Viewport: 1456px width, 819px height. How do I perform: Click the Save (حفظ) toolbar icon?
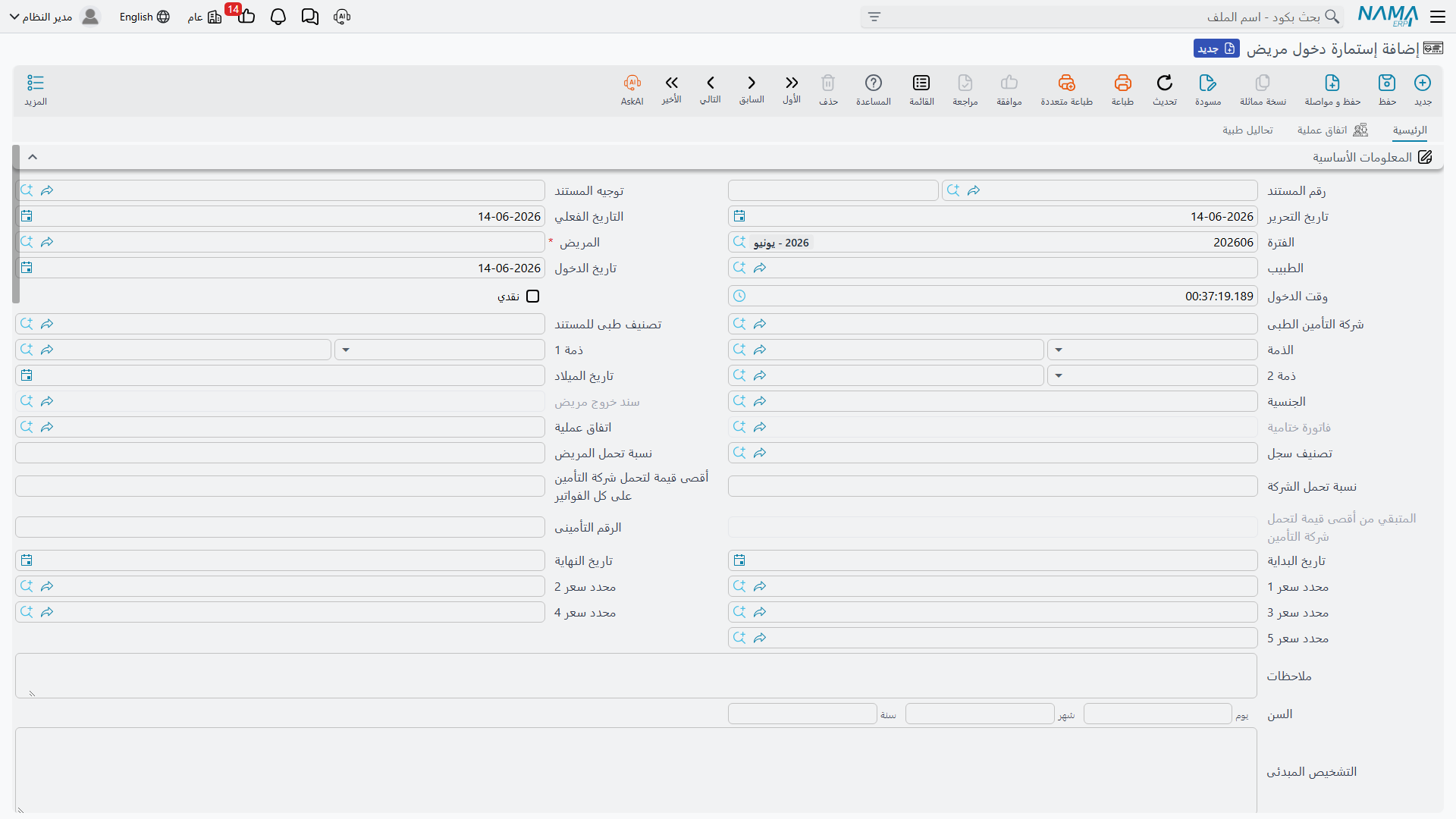pos(1387,89)
